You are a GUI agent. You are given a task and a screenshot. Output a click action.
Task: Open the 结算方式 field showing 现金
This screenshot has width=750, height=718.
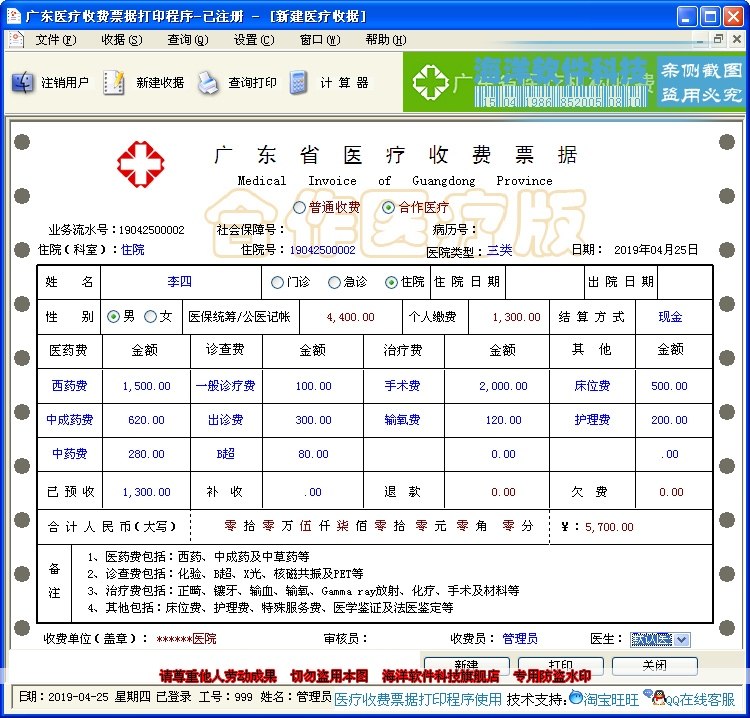[673, 317]
